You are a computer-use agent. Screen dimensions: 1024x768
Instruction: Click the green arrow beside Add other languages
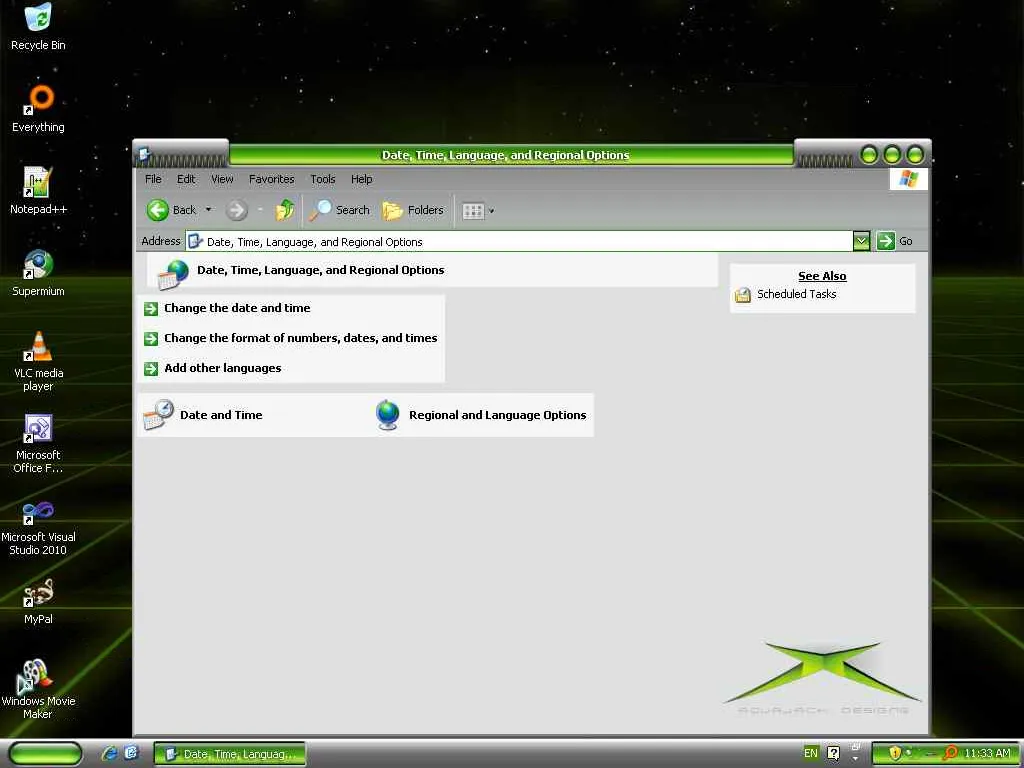click(x=151, y=368)
